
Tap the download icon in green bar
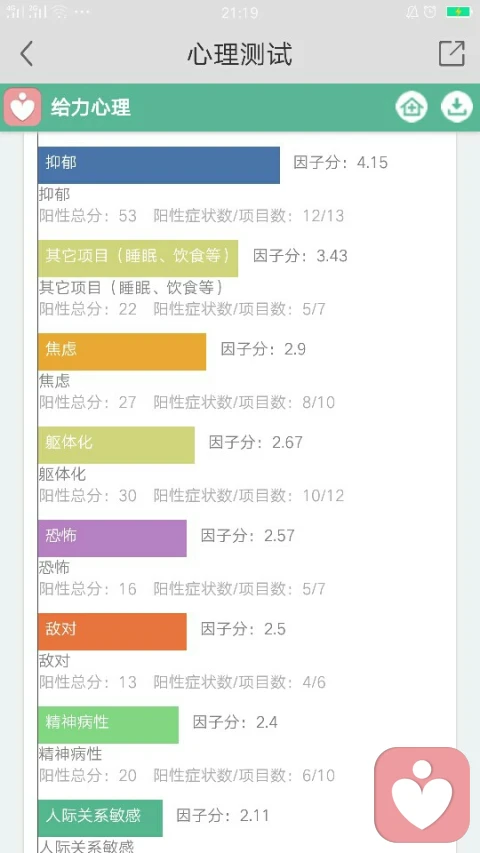click(x=457, y=107)
